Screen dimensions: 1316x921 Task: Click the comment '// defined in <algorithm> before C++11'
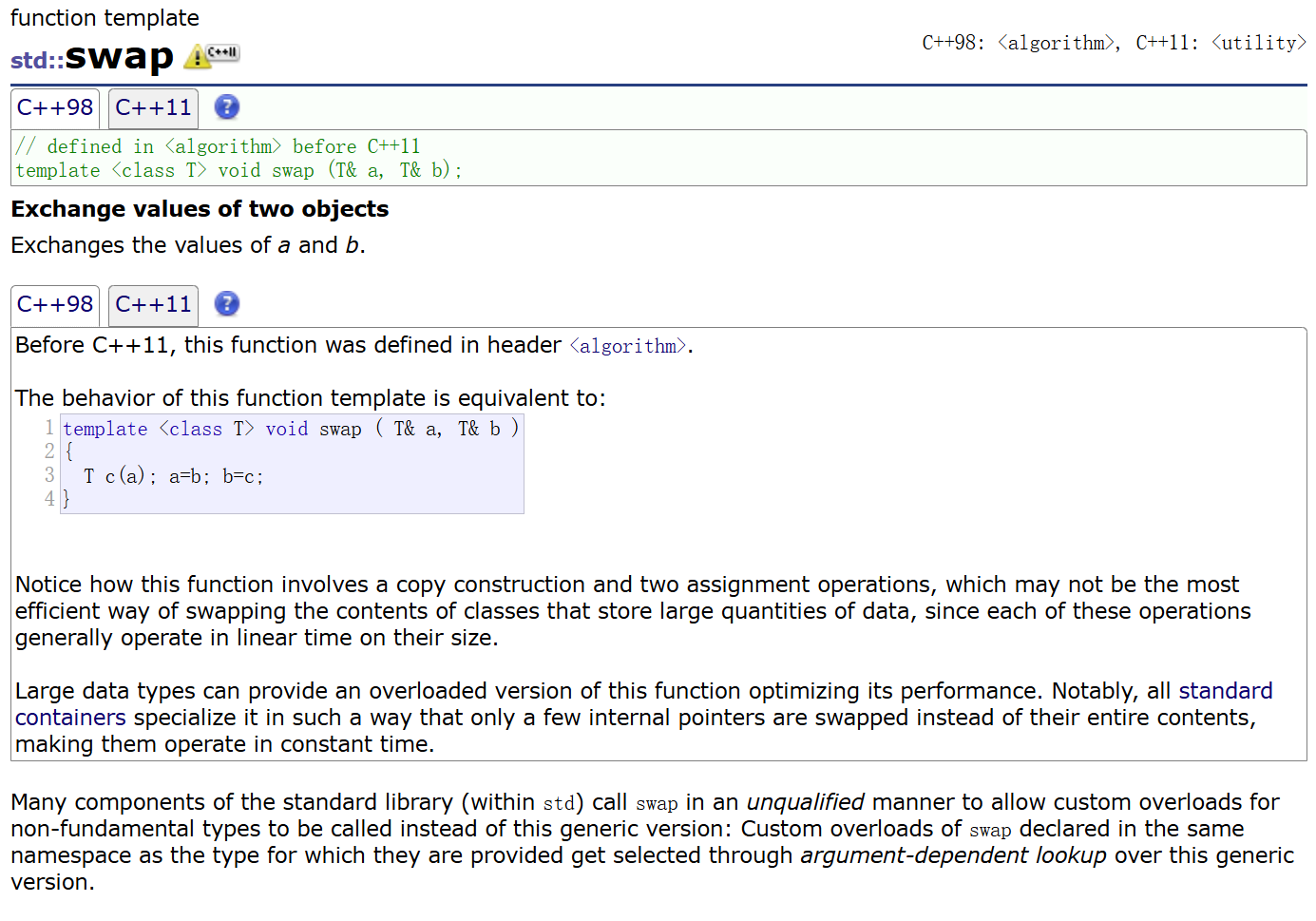[x=218, y=146]
